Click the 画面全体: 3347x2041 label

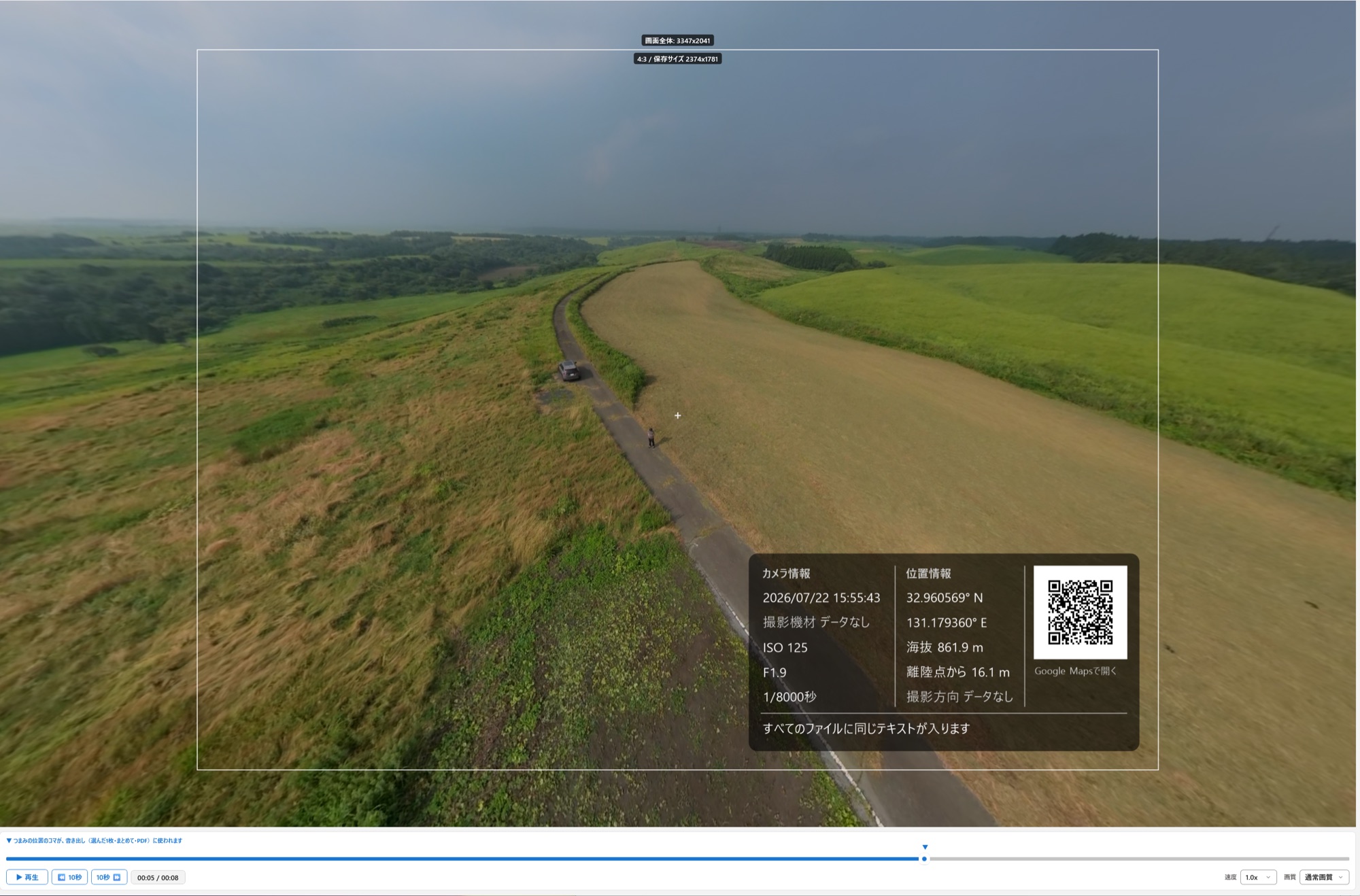(x=677, y=41)
